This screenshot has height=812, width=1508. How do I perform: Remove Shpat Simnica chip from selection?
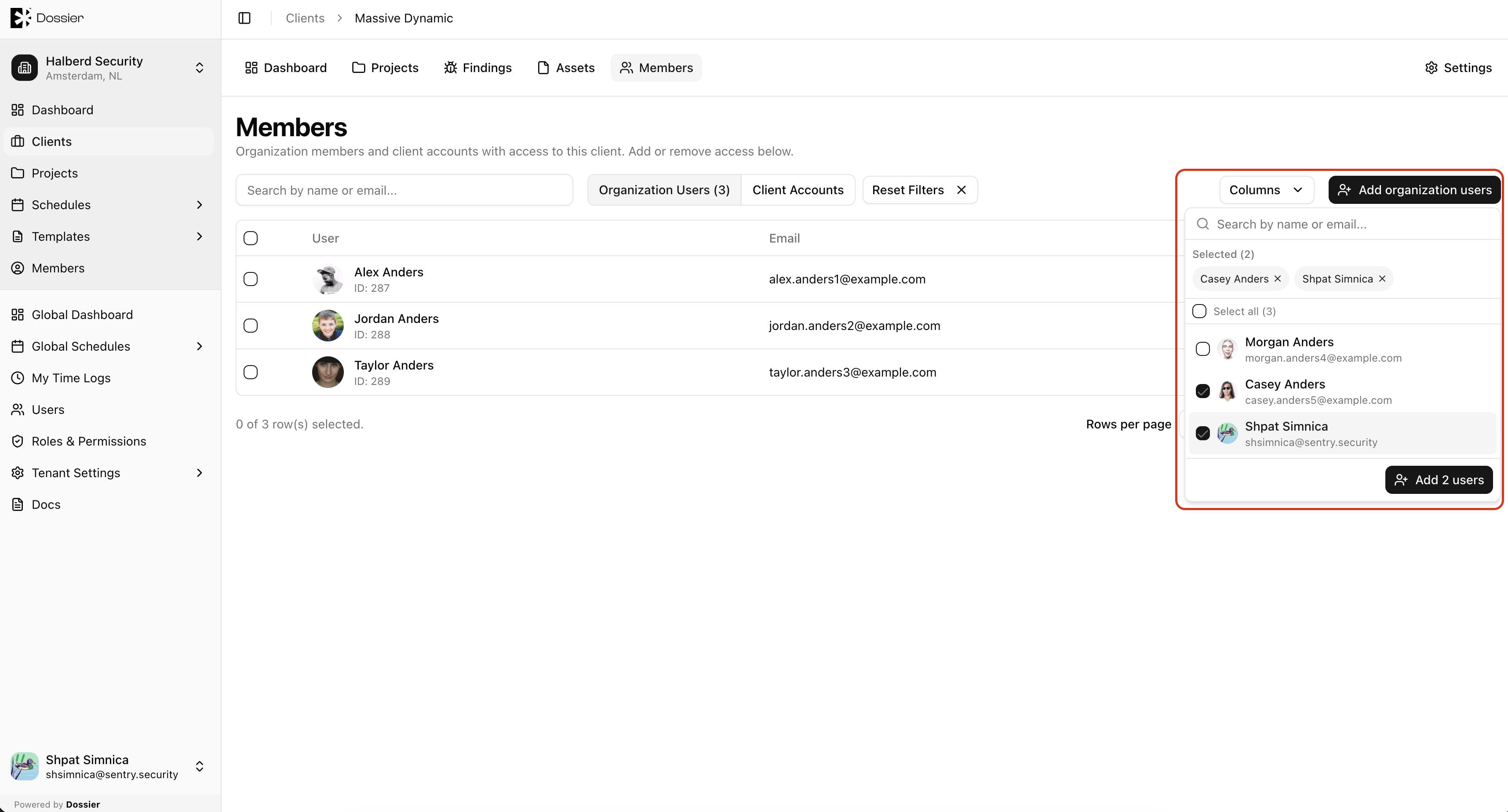pos(1382,279)
